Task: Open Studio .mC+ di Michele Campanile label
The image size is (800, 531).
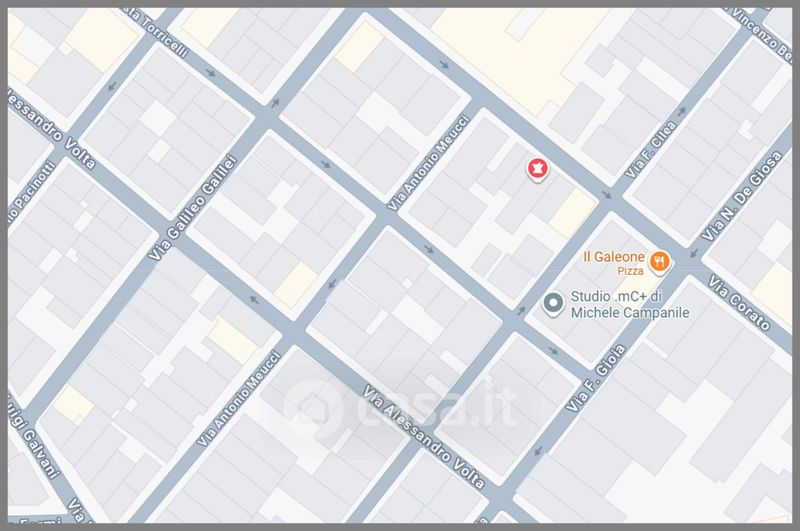Action: pos(630,305)
